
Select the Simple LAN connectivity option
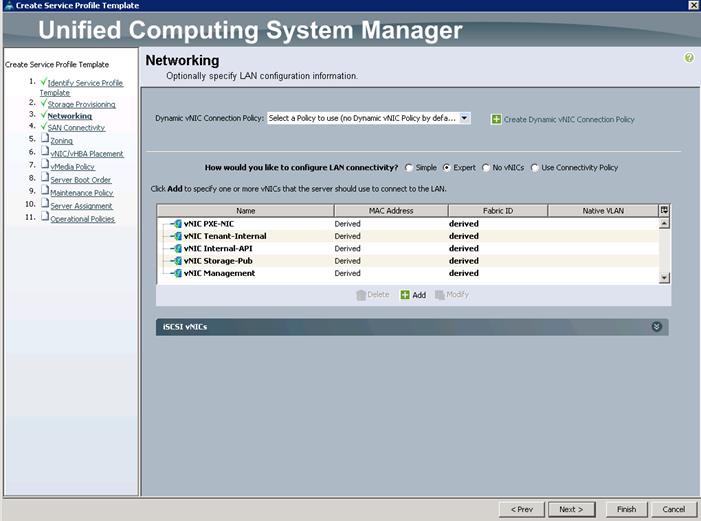(x=409, y=168)
